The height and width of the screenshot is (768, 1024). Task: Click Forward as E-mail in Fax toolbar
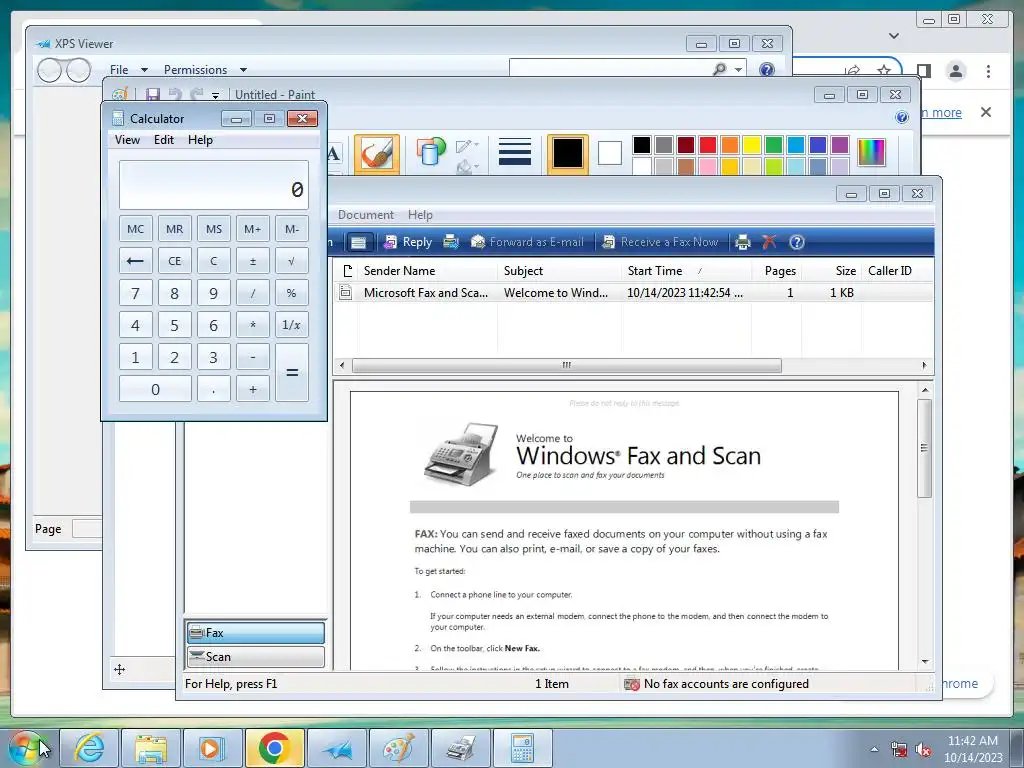pos(527,242)
